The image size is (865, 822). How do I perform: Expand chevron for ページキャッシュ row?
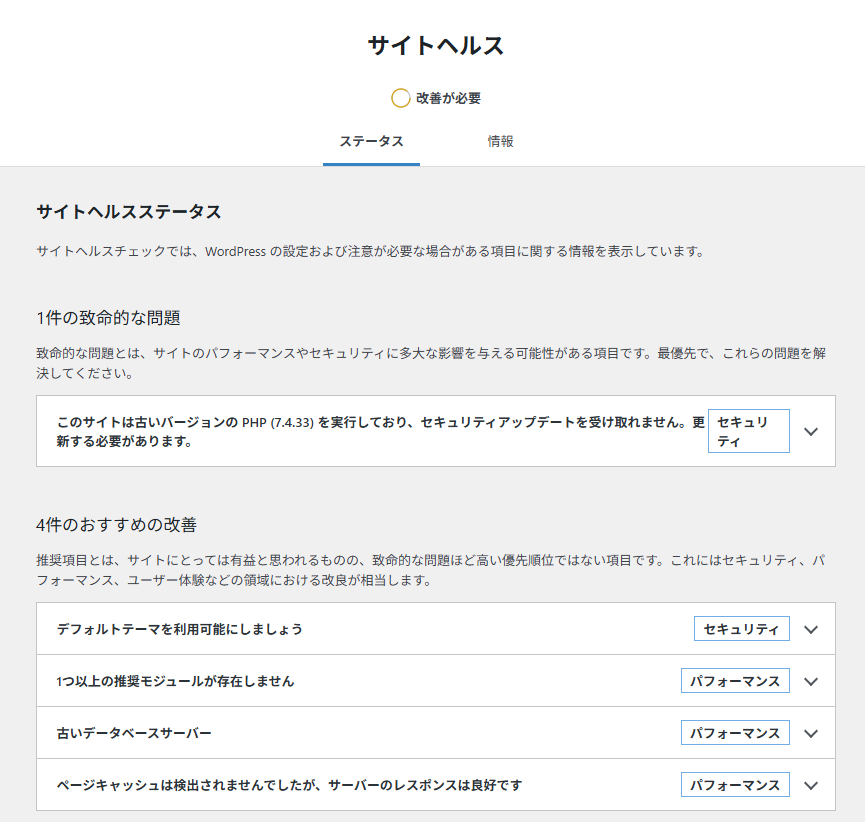click(811, 785)
